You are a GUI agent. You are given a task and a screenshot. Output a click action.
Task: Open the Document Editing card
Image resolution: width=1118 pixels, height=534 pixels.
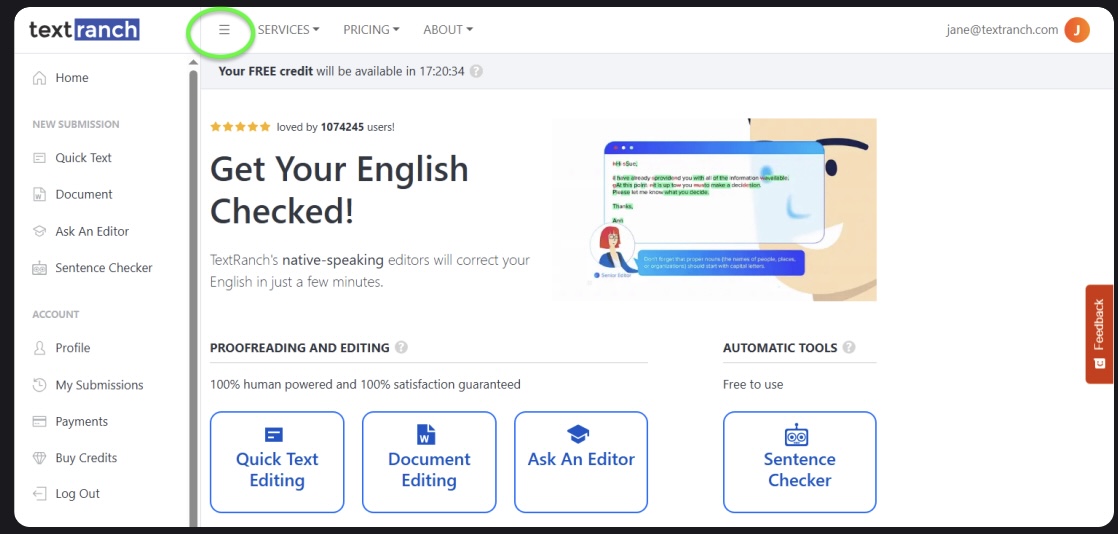click(x=429, y=462)
